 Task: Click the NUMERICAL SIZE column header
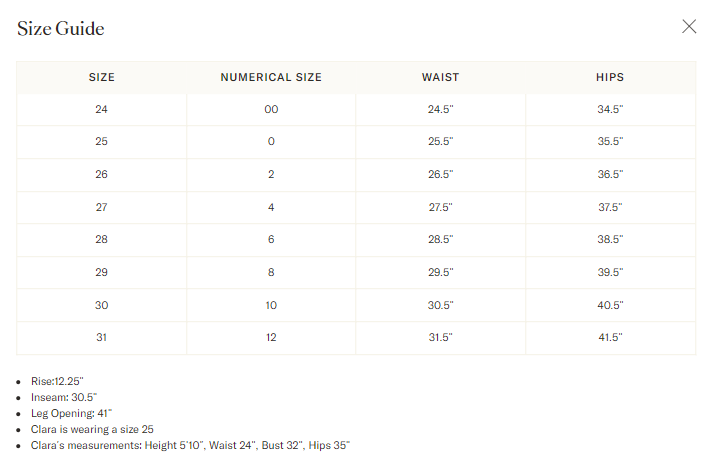pos(271,77)
